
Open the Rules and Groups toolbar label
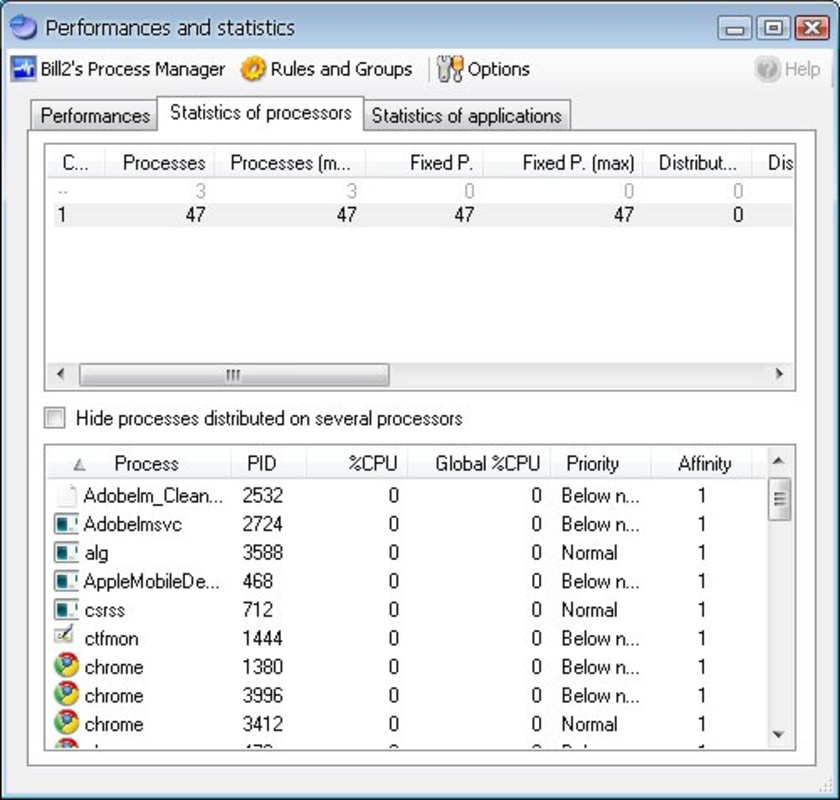[x=341, y=69]
